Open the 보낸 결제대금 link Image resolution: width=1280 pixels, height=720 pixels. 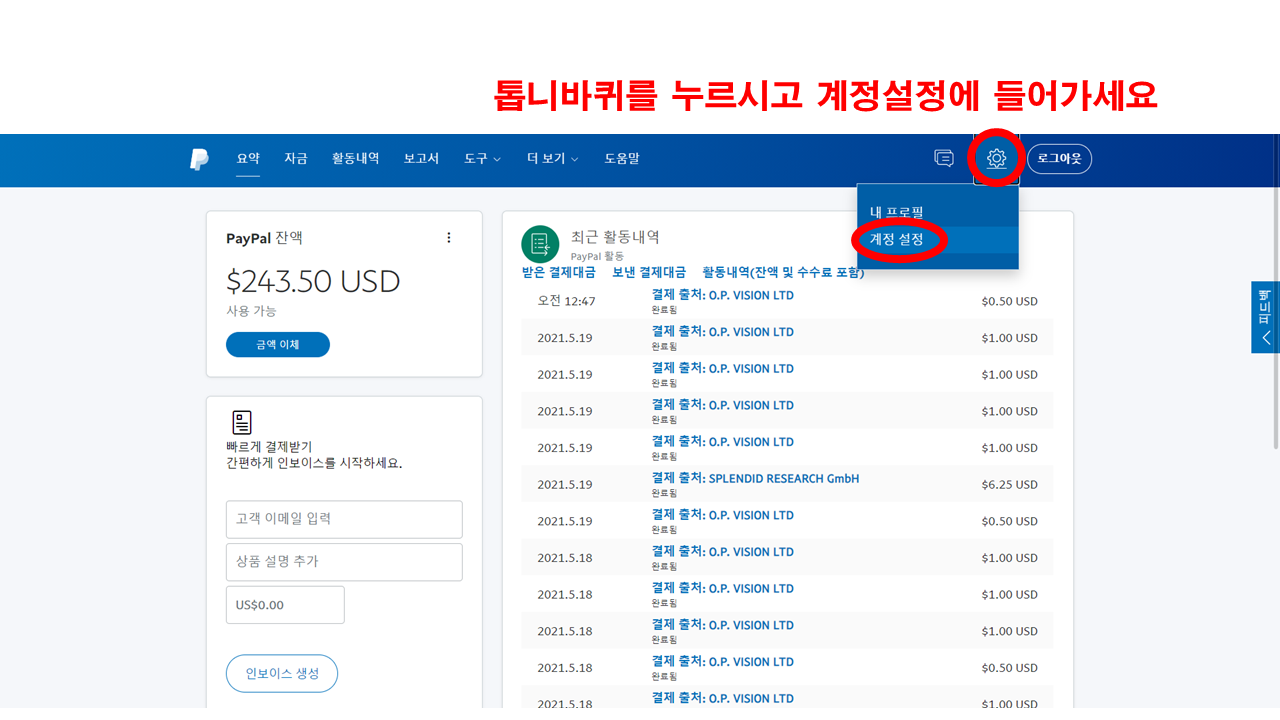649,272
